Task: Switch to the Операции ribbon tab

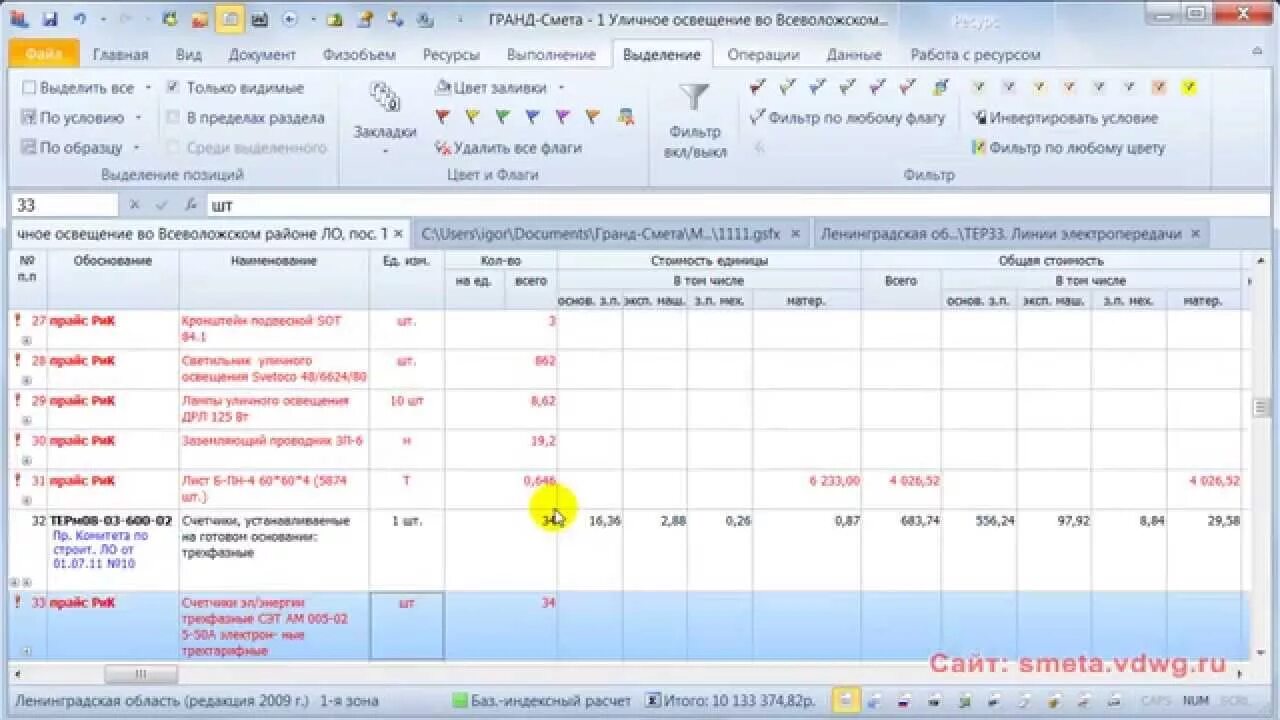Action: tap(763, 54)
